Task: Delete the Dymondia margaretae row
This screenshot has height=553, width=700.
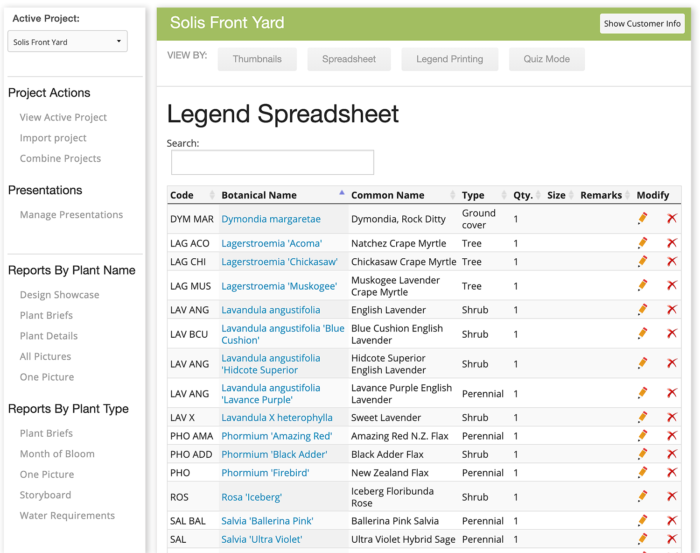Action: 672,218
